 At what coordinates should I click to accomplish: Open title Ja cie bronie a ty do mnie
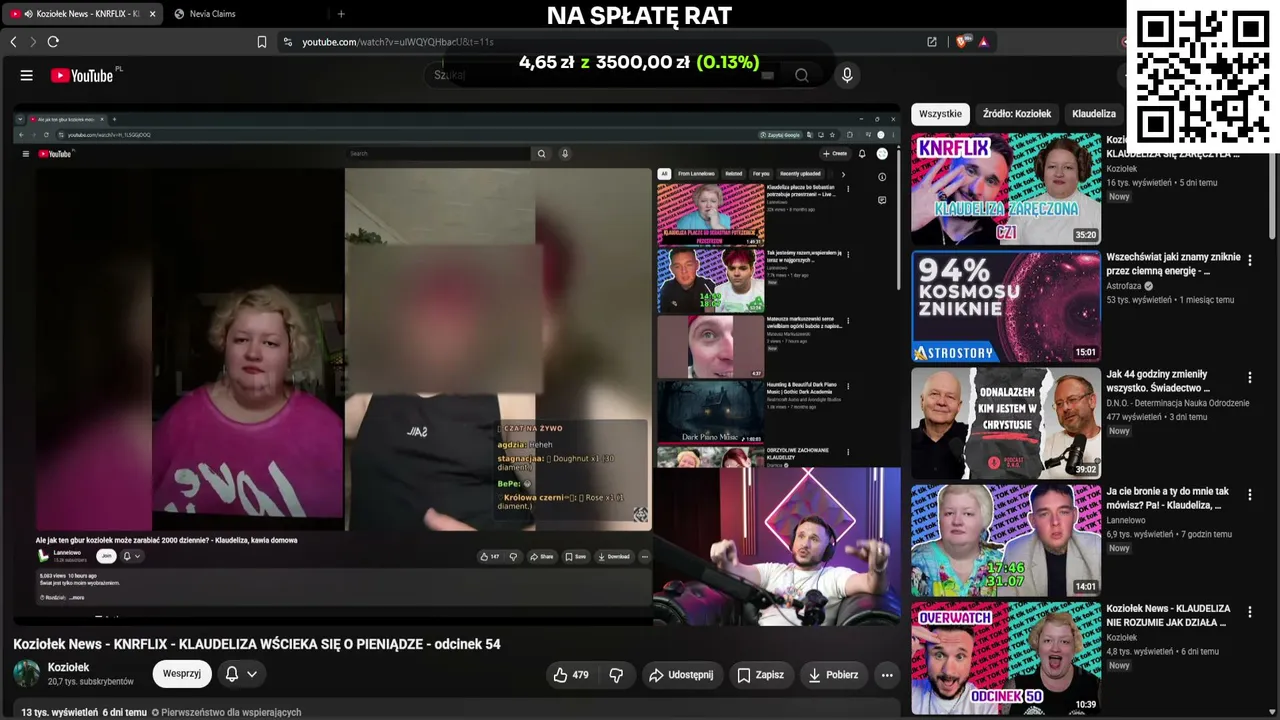(1168, 498)
